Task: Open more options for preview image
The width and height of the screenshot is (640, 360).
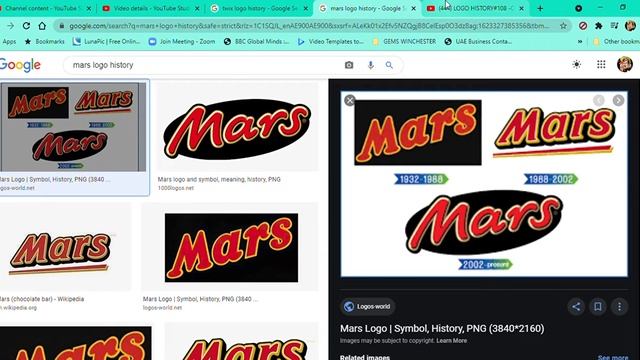Action: pyautogui.click(x=620, y=307)
